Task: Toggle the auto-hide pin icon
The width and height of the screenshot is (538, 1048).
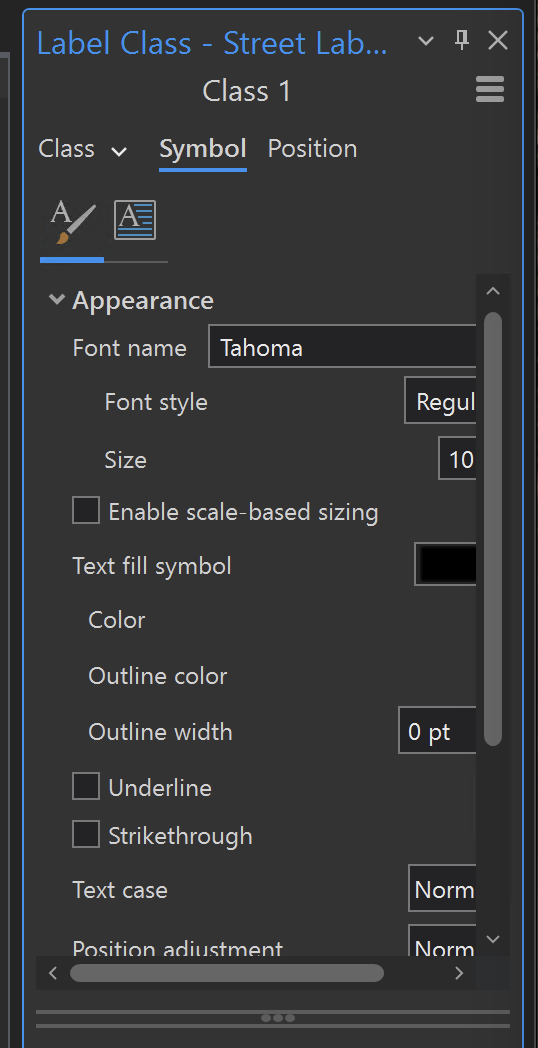Action: pyautogui.click(x=462, y=41)
